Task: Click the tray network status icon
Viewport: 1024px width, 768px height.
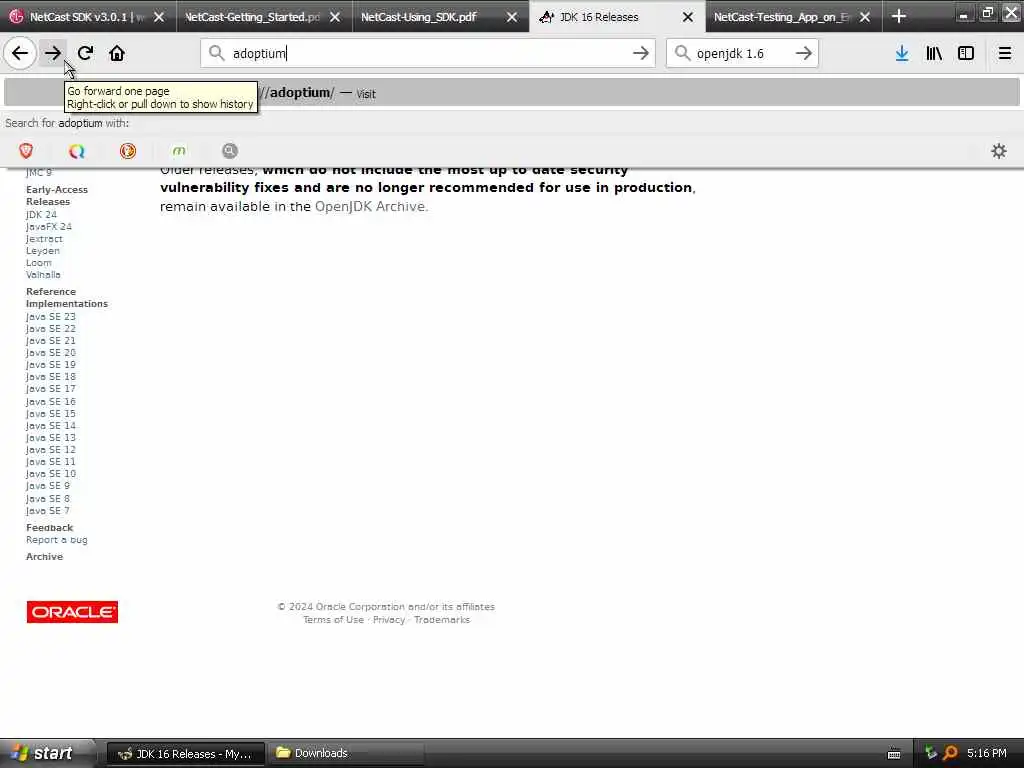Action: (x=931, y=753)
